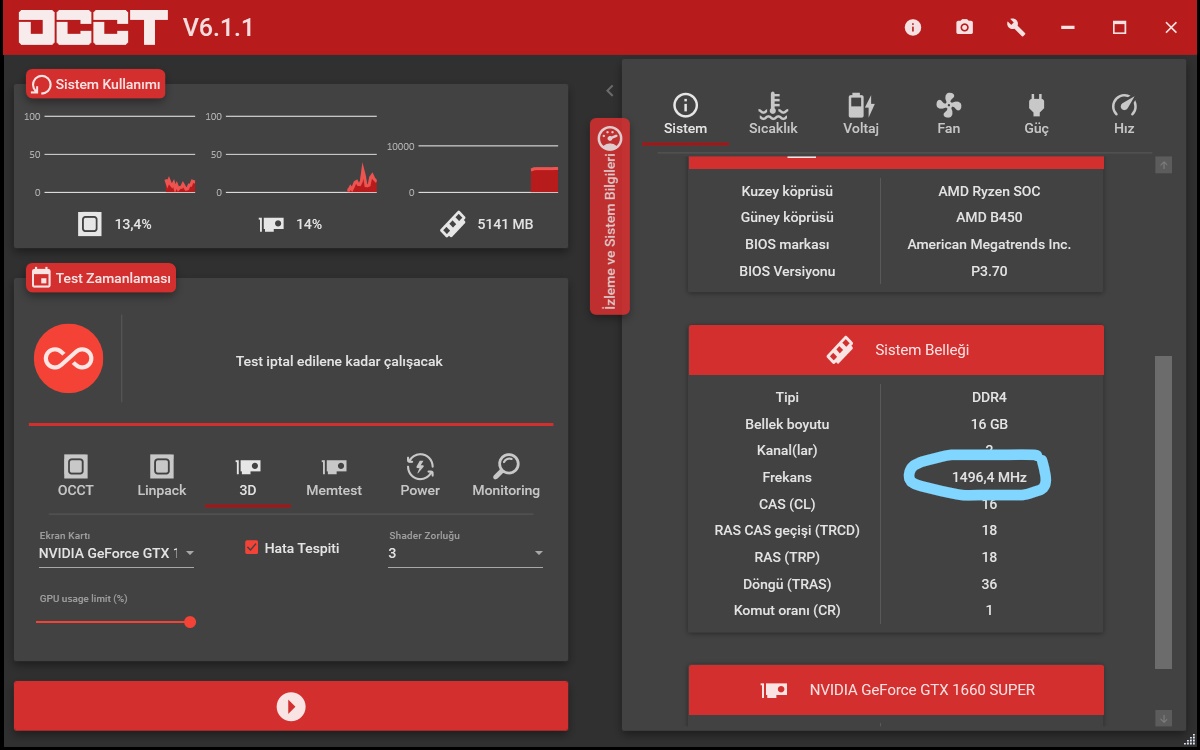Click the İzleme ve Sistem Bilgileri tab
This screenshot has height=750, width=1200.
tap(610, 216)
